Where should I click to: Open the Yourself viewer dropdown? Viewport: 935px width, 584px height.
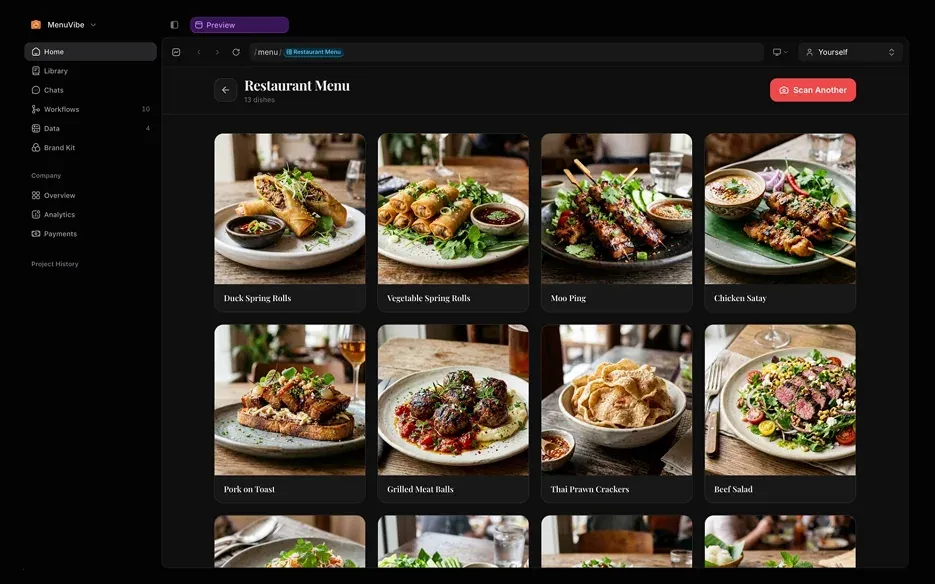pos(848,51)
